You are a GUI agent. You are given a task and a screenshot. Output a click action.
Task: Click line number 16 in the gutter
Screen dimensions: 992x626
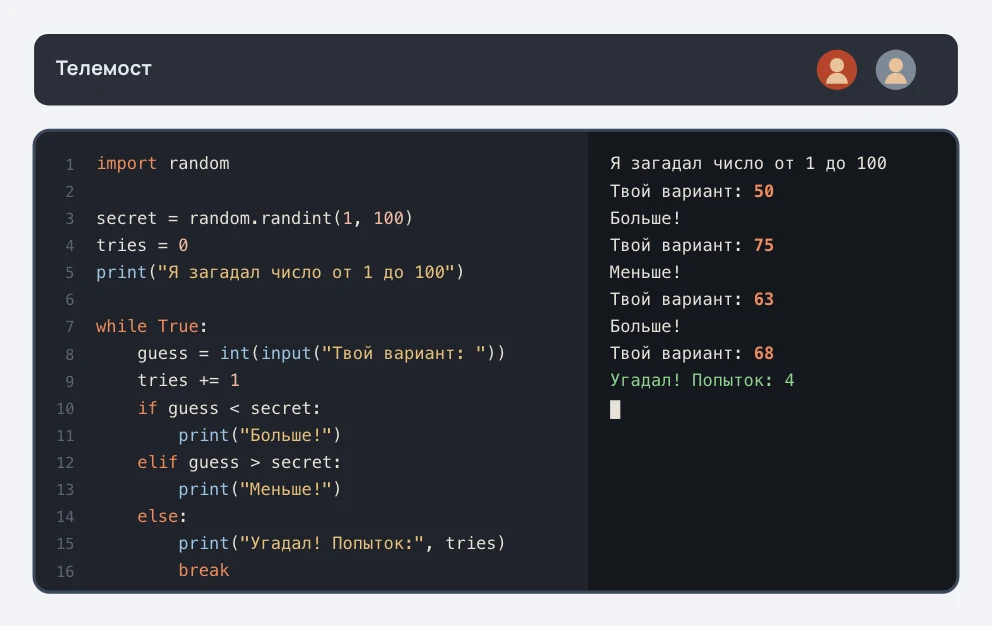(x=65, y=571)
